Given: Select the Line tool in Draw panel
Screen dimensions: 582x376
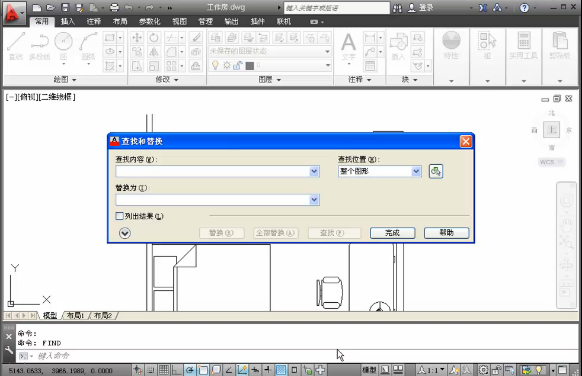Looking at the screenshot, I should [x=16, y=46].
